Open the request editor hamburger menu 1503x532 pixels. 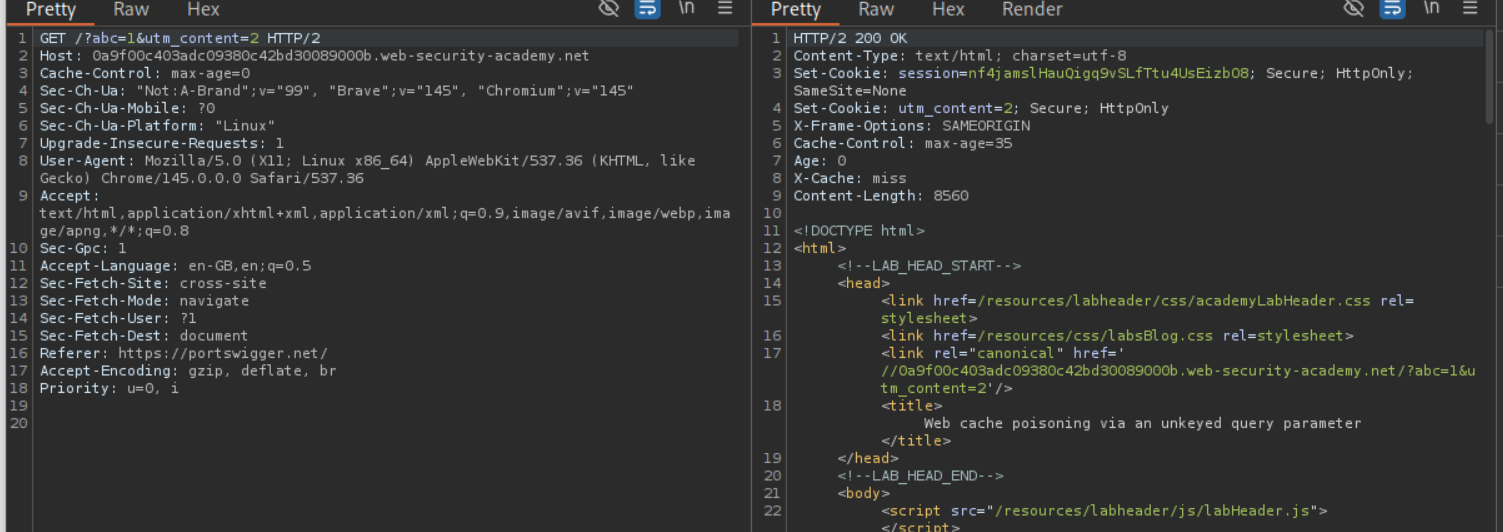click(725, 9)
